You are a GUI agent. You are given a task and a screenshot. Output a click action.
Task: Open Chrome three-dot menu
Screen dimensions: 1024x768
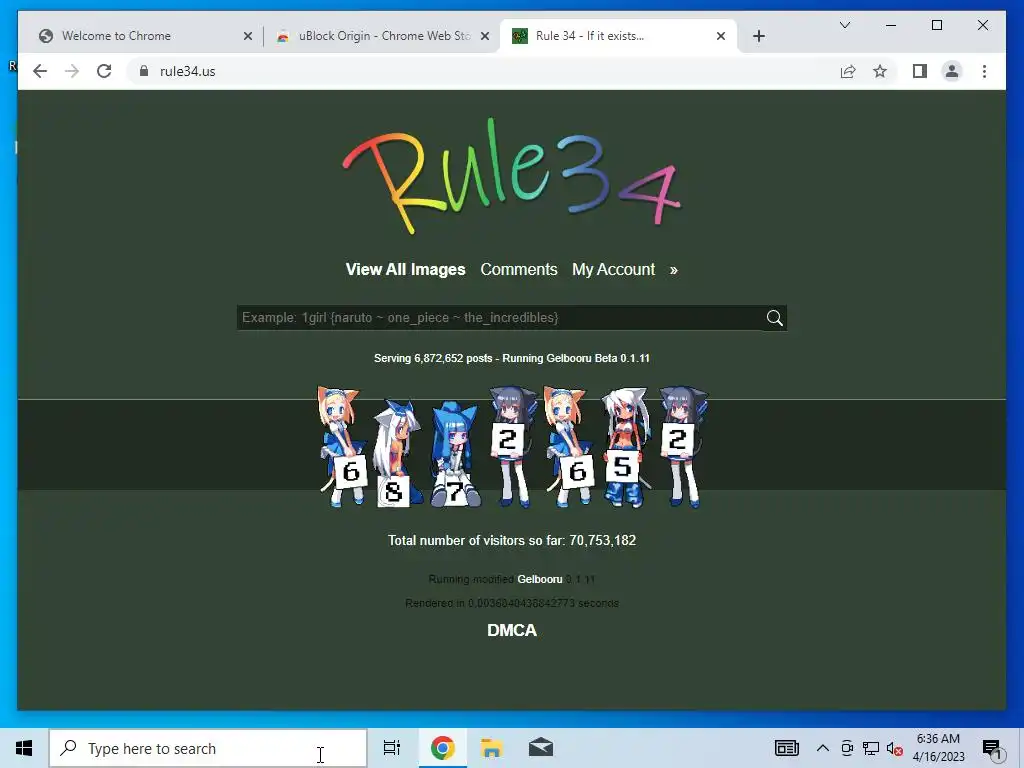984,71
